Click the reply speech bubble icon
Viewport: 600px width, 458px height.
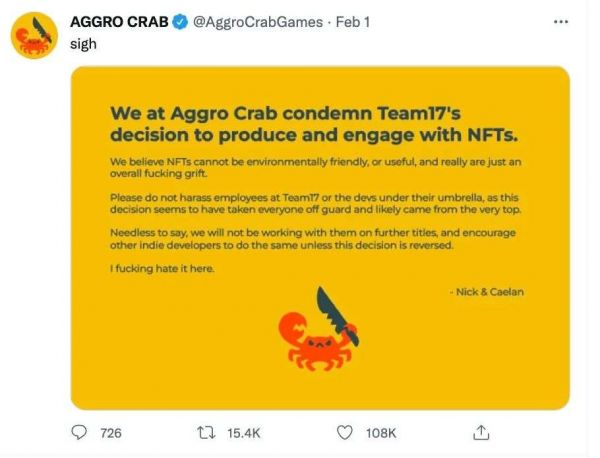coord(80,432)
